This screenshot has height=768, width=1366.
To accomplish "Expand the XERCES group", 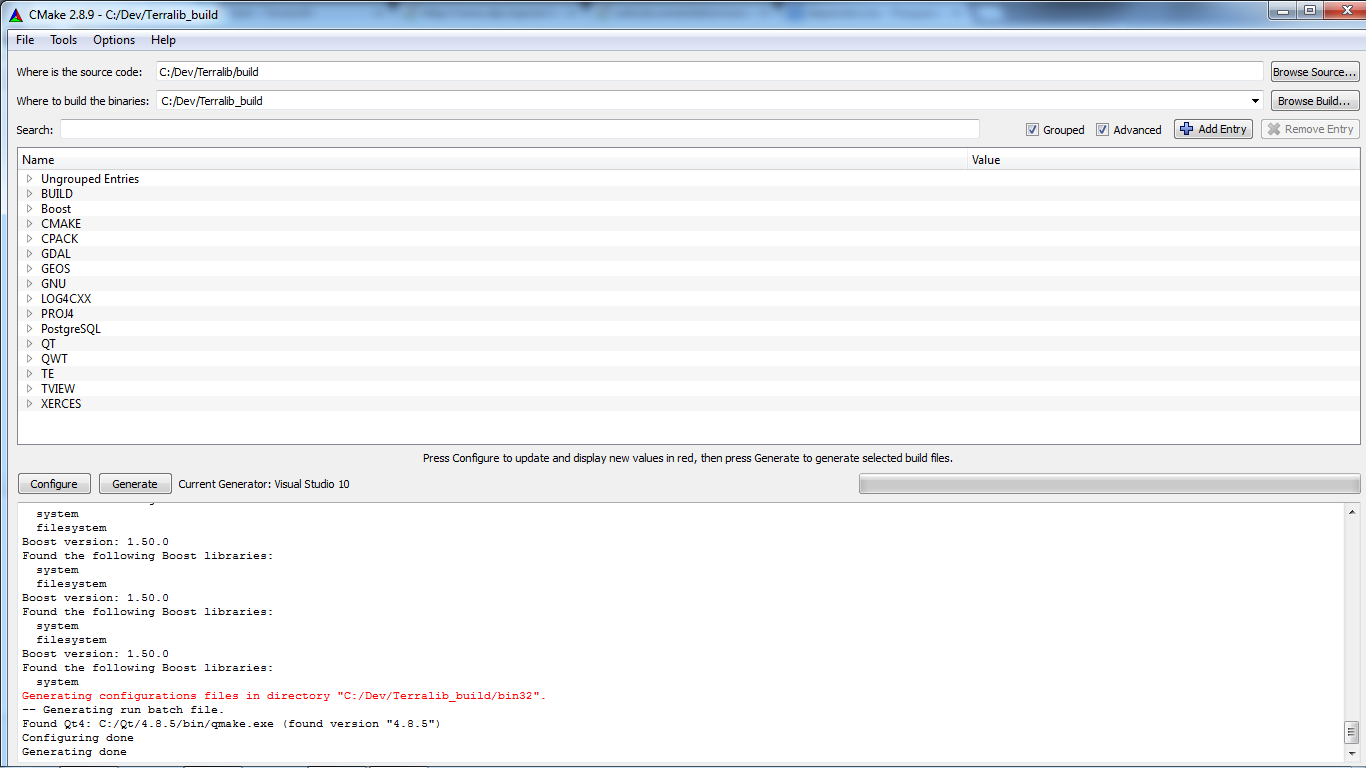I will (30, 404).
